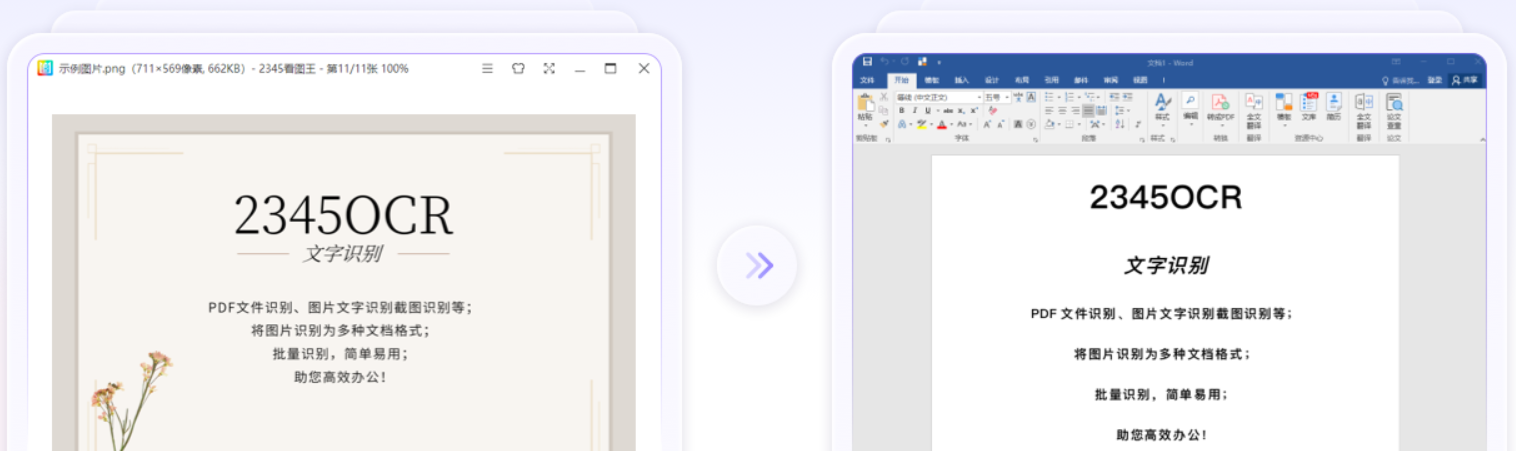The image size is (1516, 451).
Task: Click the Undo arrow in Word's title bar
Action: click(x=885, y=61)
